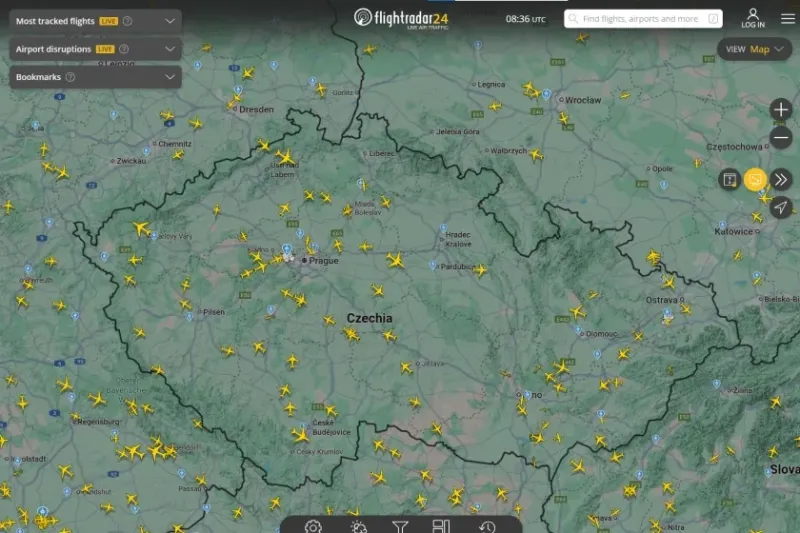Click the help icon beside Bookmarks
This screenshot has width=800, height=533.
pos(70,77)
